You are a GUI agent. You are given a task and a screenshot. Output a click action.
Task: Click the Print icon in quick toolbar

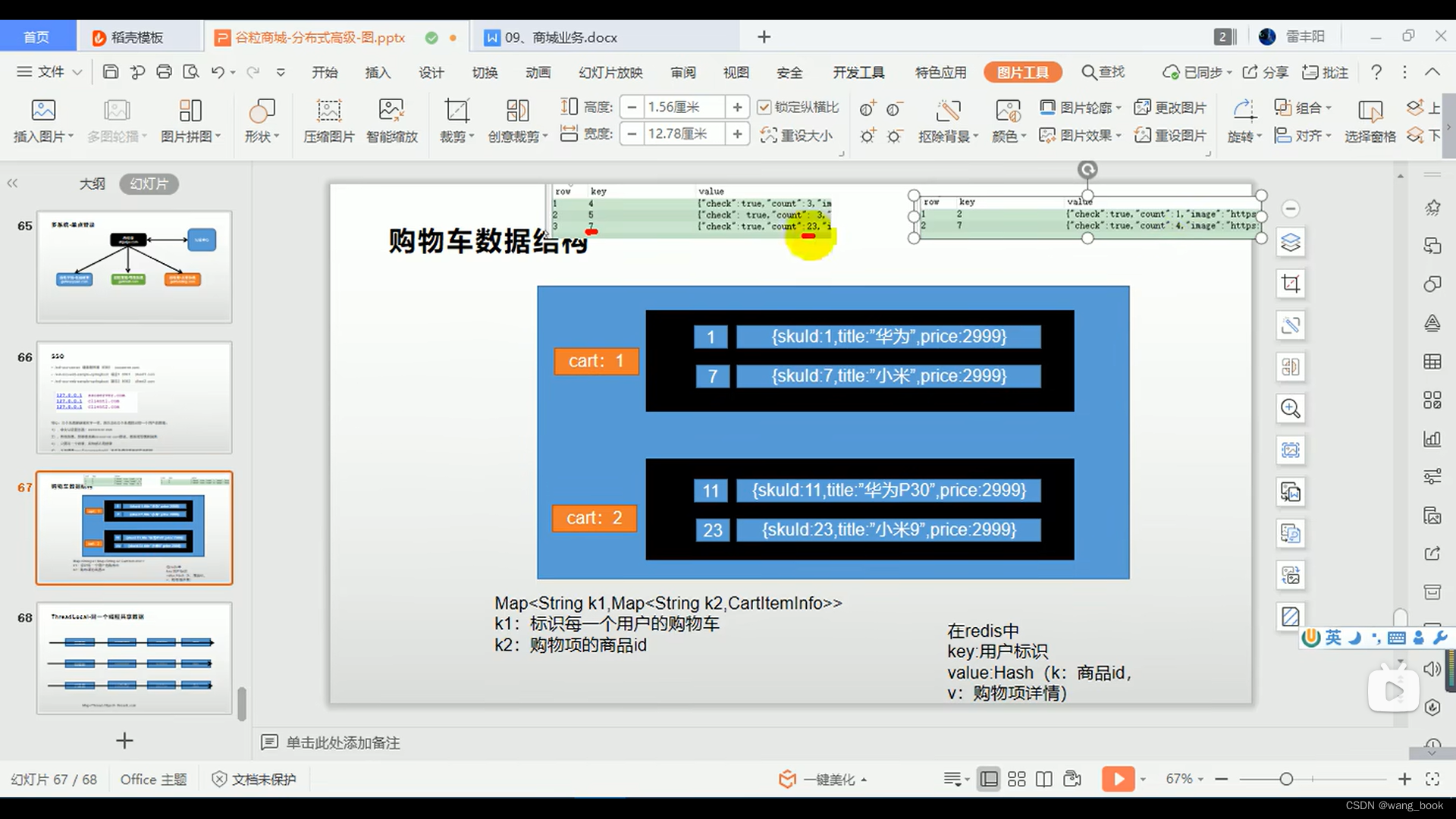[x=164, y=72]
